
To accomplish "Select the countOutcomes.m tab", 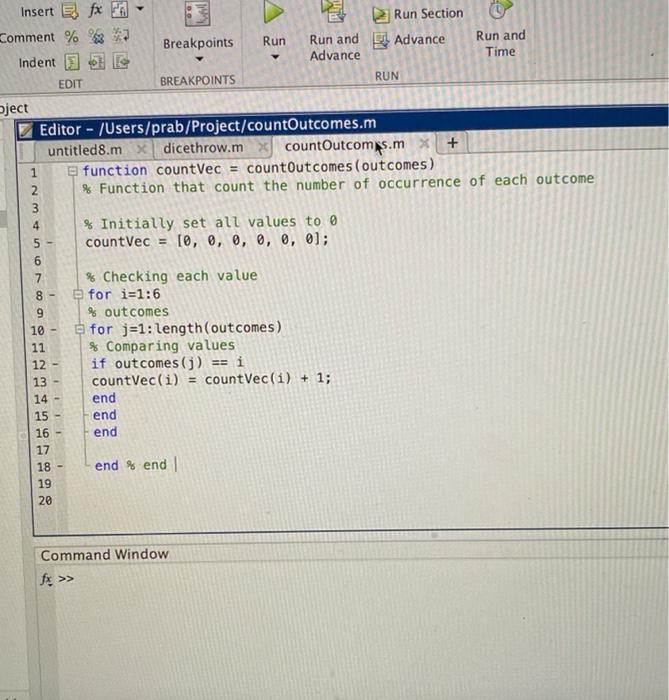I will (x=345, y=145).
